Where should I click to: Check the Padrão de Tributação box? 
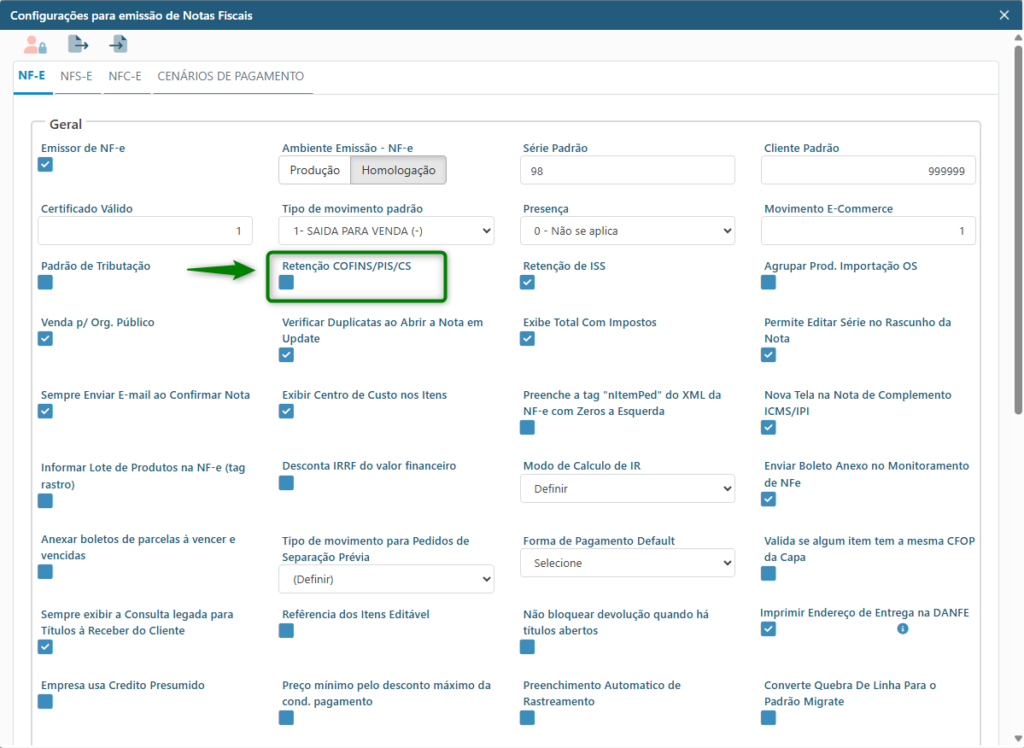pos(45,283)
